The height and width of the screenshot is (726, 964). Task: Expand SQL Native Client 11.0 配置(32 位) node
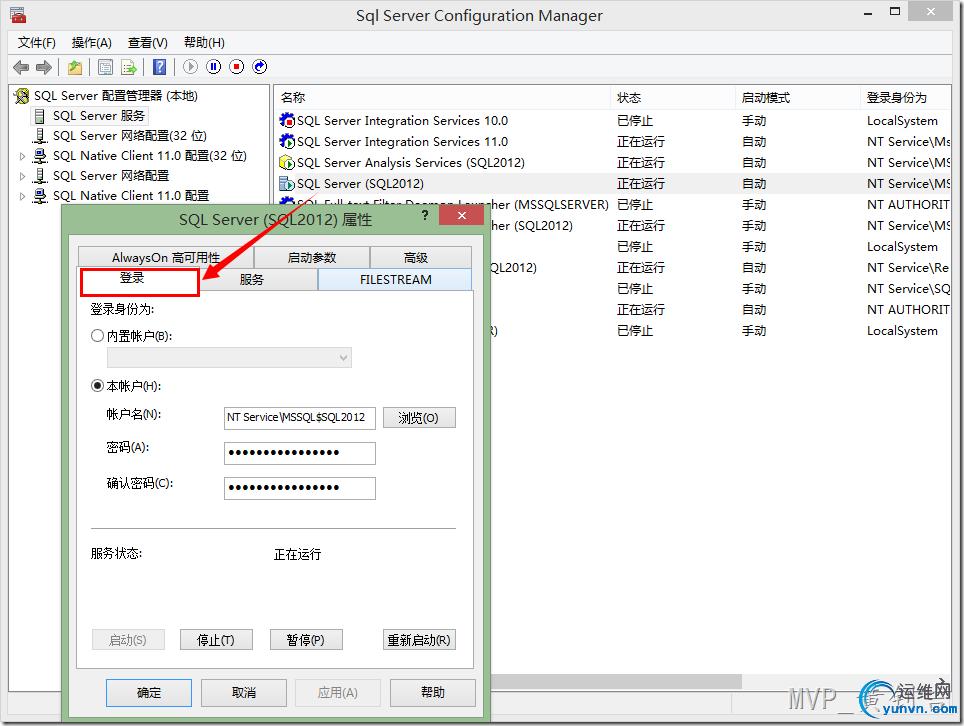pyautogui.click(x=23, y=156)
